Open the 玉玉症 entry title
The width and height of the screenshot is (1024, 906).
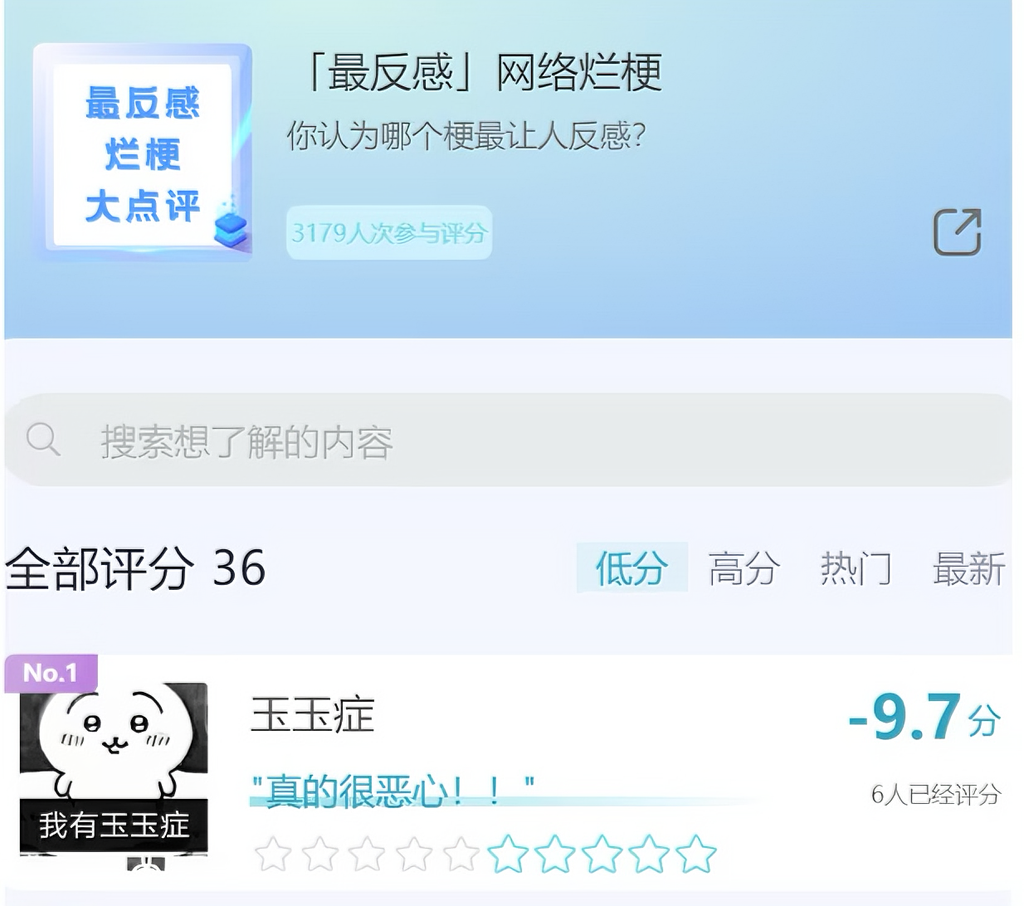pos(313,714)
